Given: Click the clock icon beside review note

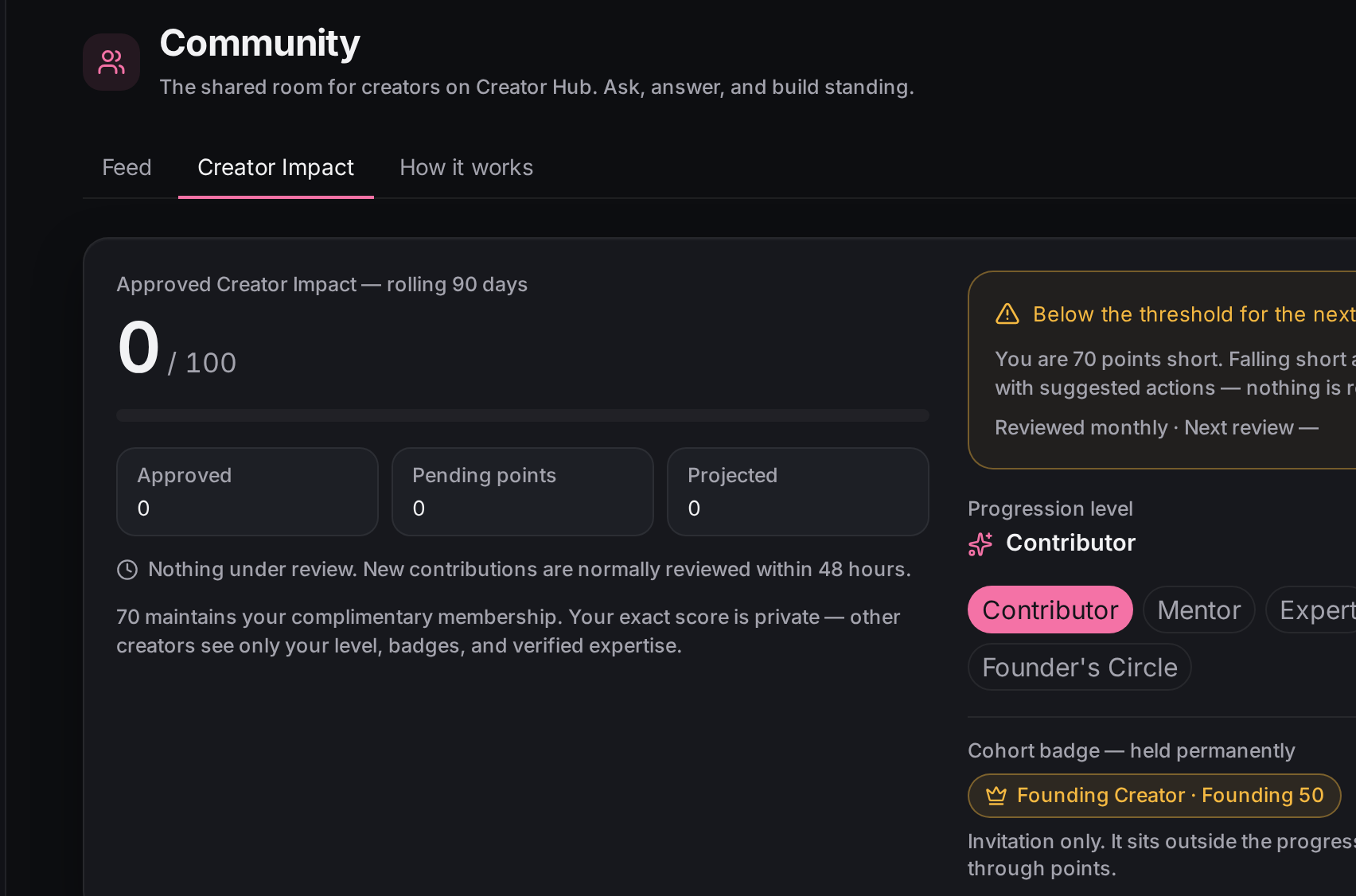Looking at the screenshot, I should (x=127, y=570).
